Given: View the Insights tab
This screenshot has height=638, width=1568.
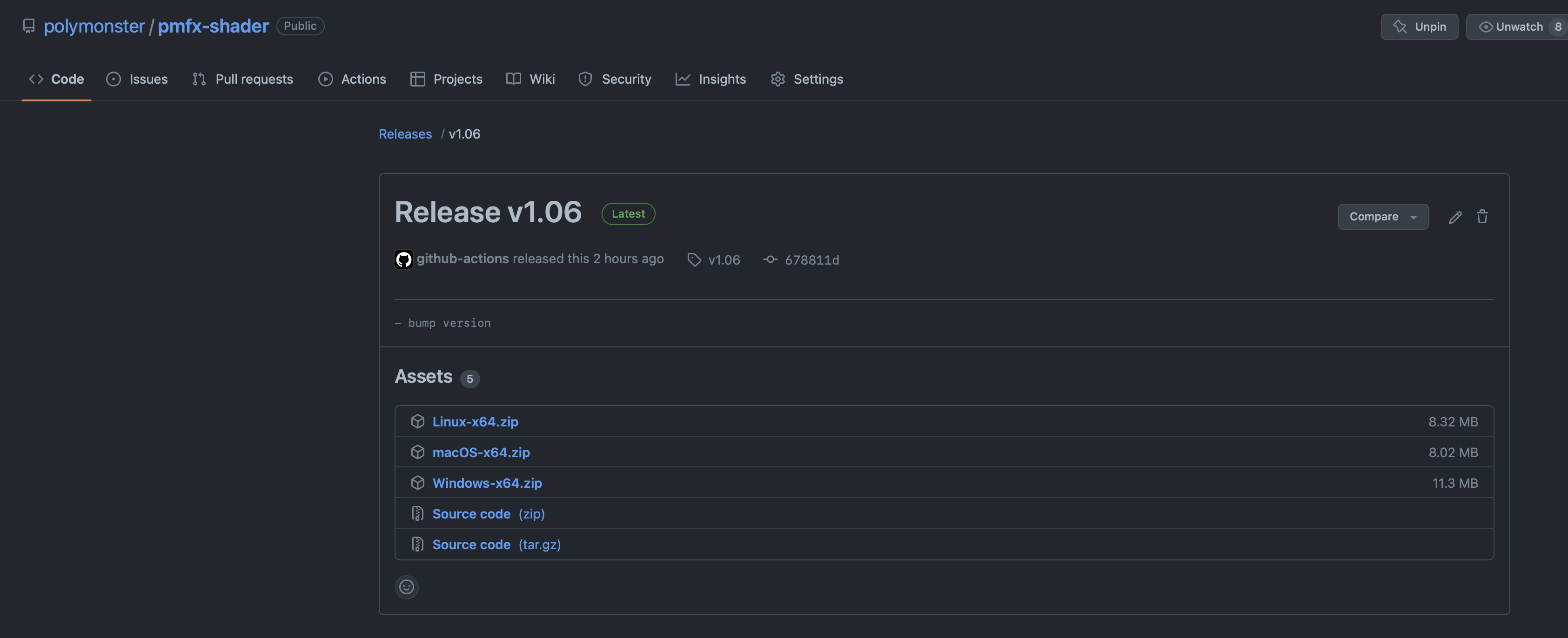Looking at the screenshot, I should coord(710,79).
